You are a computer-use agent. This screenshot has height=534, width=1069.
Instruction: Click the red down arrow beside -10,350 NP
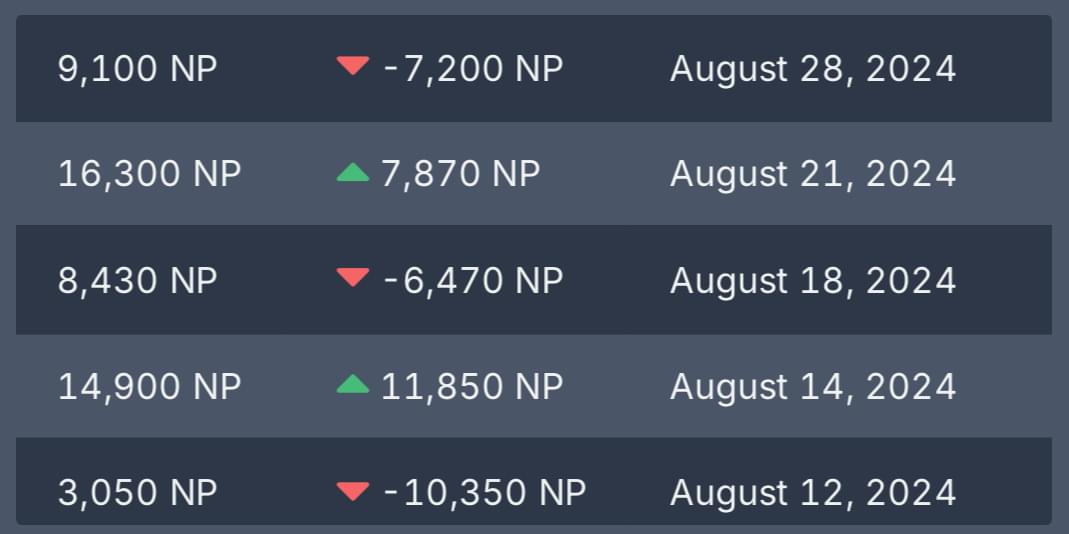click(x=353, y=492)
